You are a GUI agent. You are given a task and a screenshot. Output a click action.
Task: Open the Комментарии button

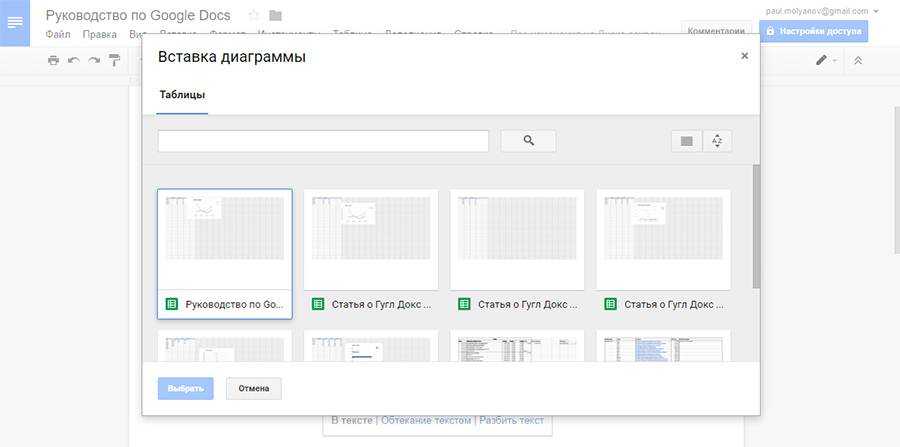coord(716,32)
